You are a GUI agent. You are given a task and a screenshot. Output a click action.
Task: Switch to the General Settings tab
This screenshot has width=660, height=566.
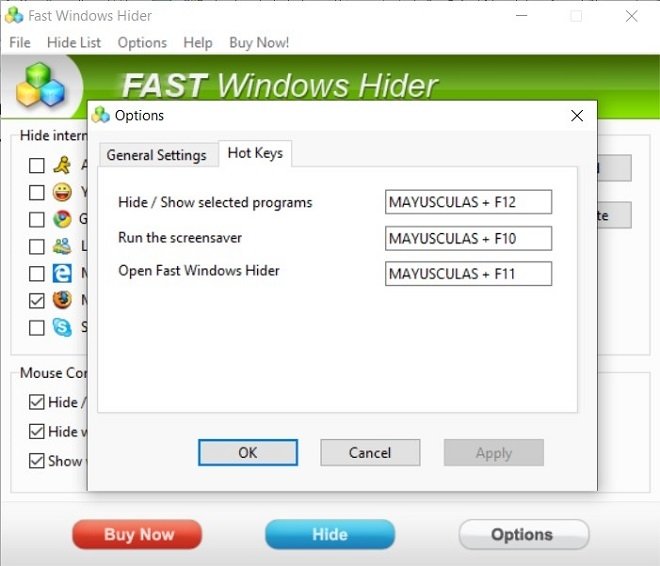click(159, 155)
